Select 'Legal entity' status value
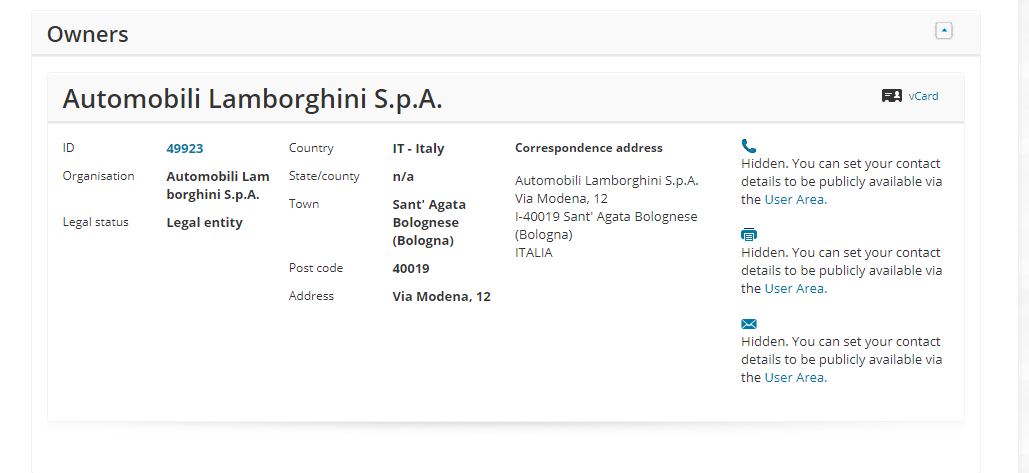Image resolution: width=1029 pixels, height=473 pixels. coord(205,223)
